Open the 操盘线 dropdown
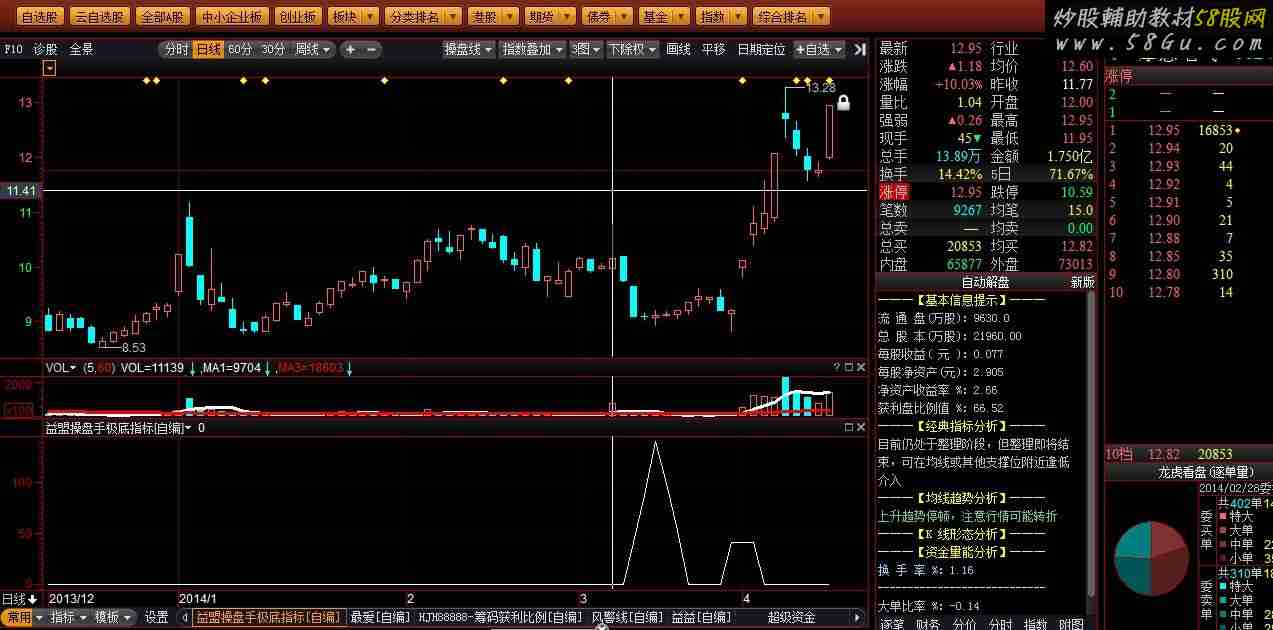This screenshot has width=1273, height=630. tap(469, 49)
